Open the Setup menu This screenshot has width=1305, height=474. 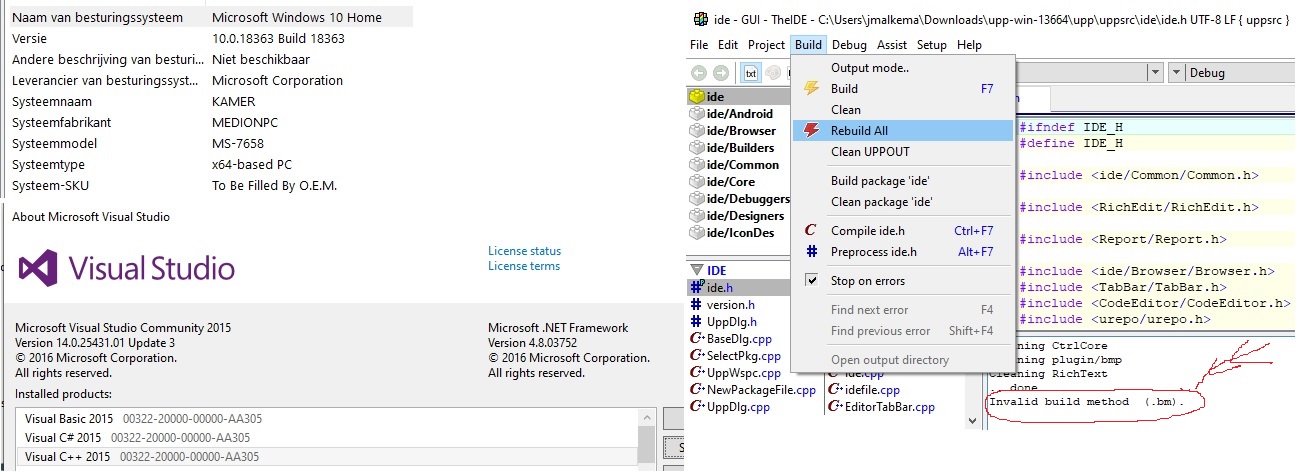click(931, 45)
